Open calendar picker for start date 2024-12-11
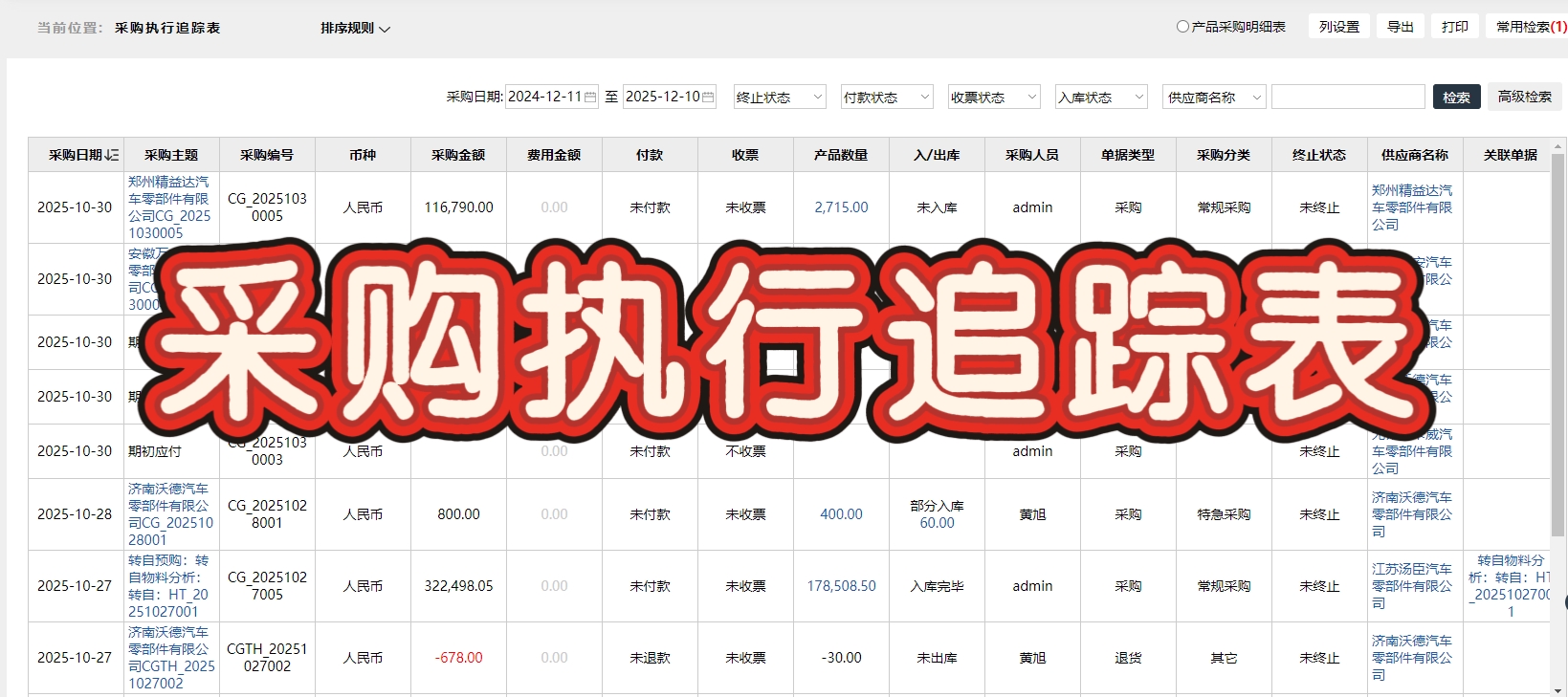The height and width of the screenshot is (697, 1568). [590, 97]
